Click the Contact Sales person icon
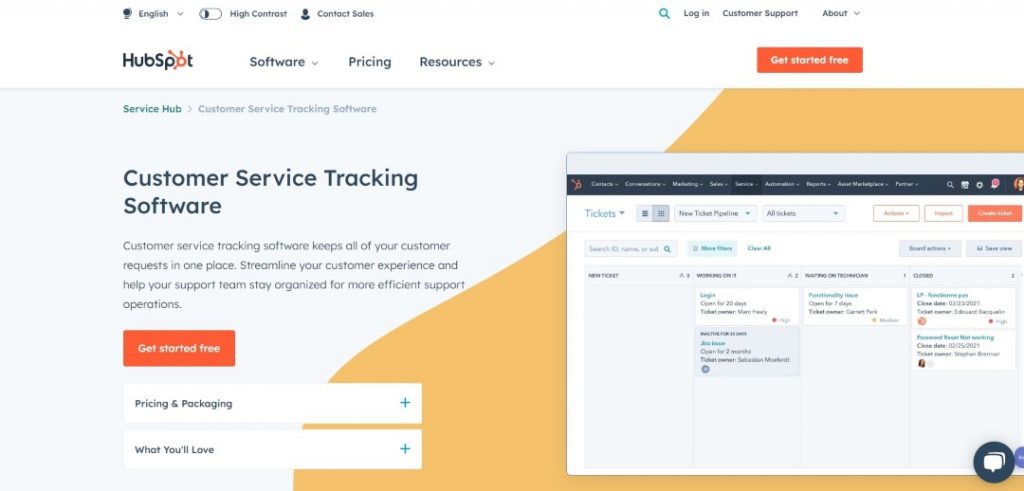This screenshot has height=491, width=1024. 305,14
